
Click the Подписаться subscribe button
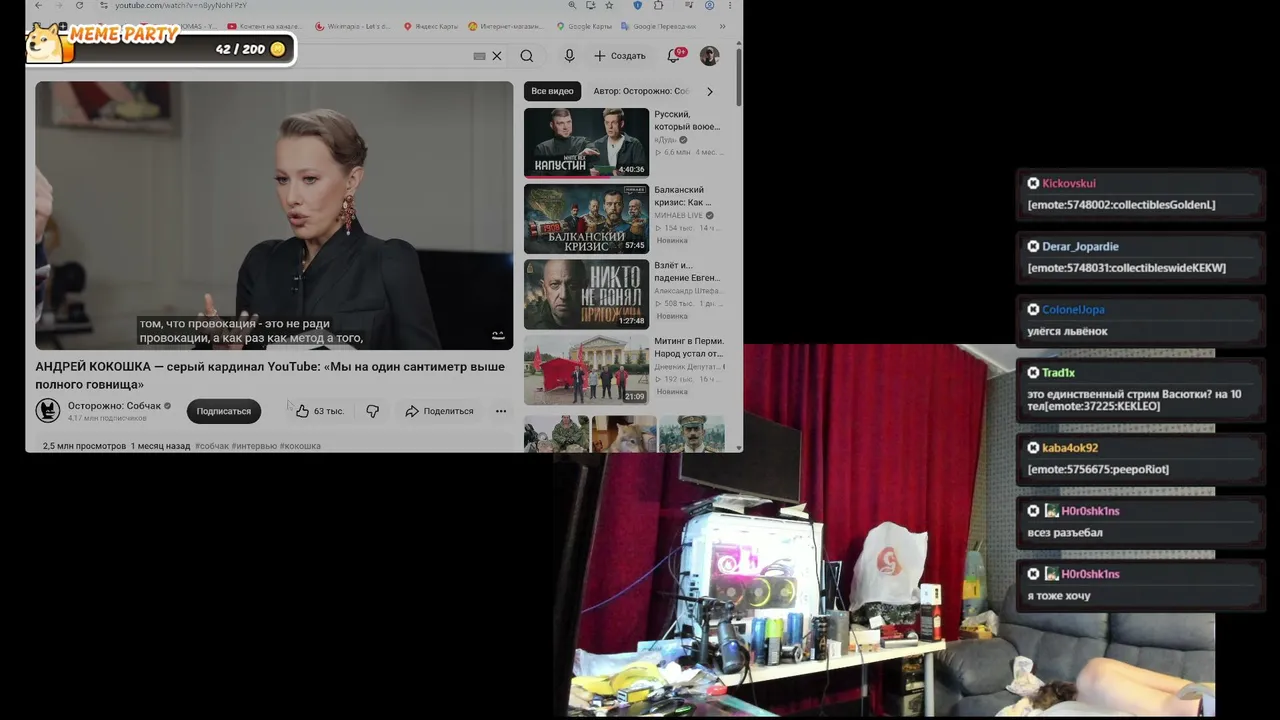click(x=224, y=411)
